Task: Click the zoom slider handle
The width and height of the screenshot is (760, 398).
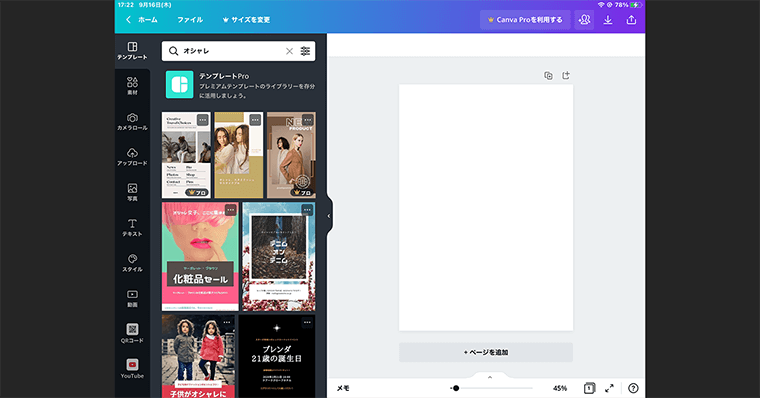Action: (456, 388)
